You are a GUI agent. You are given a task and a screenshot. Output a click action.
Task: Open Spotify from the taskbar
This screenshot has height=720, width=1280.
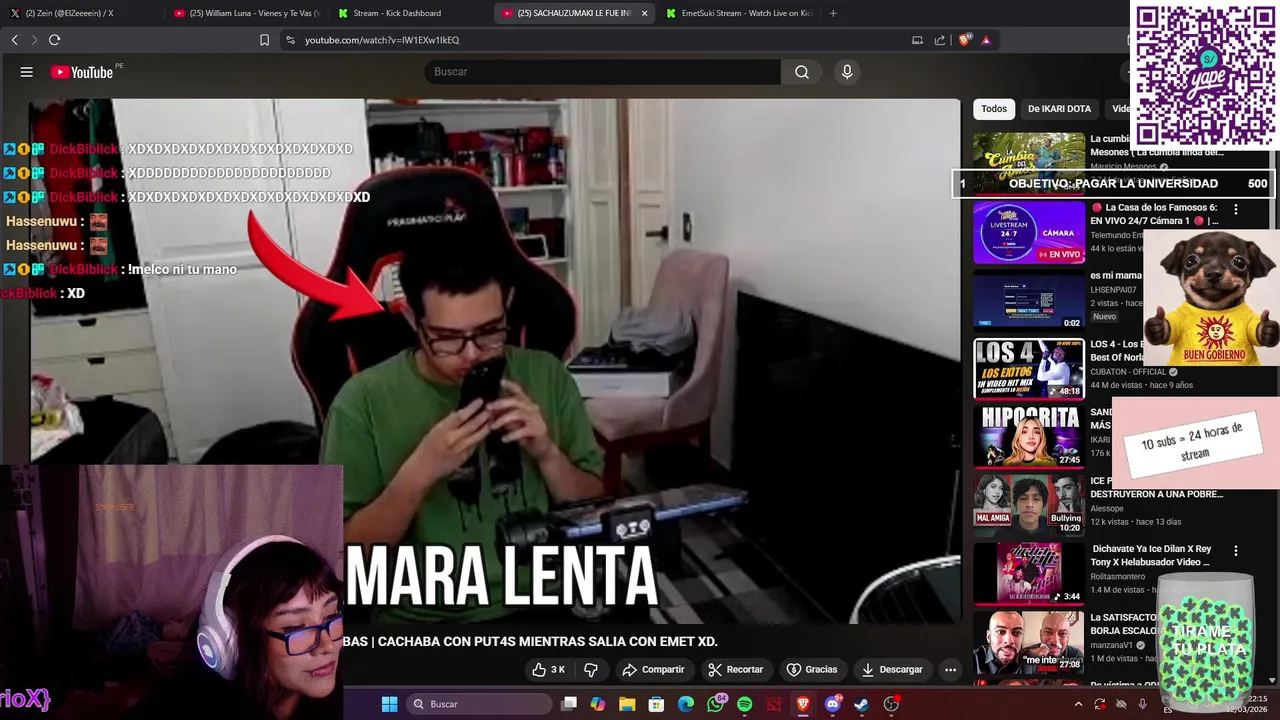pos(744,704)
